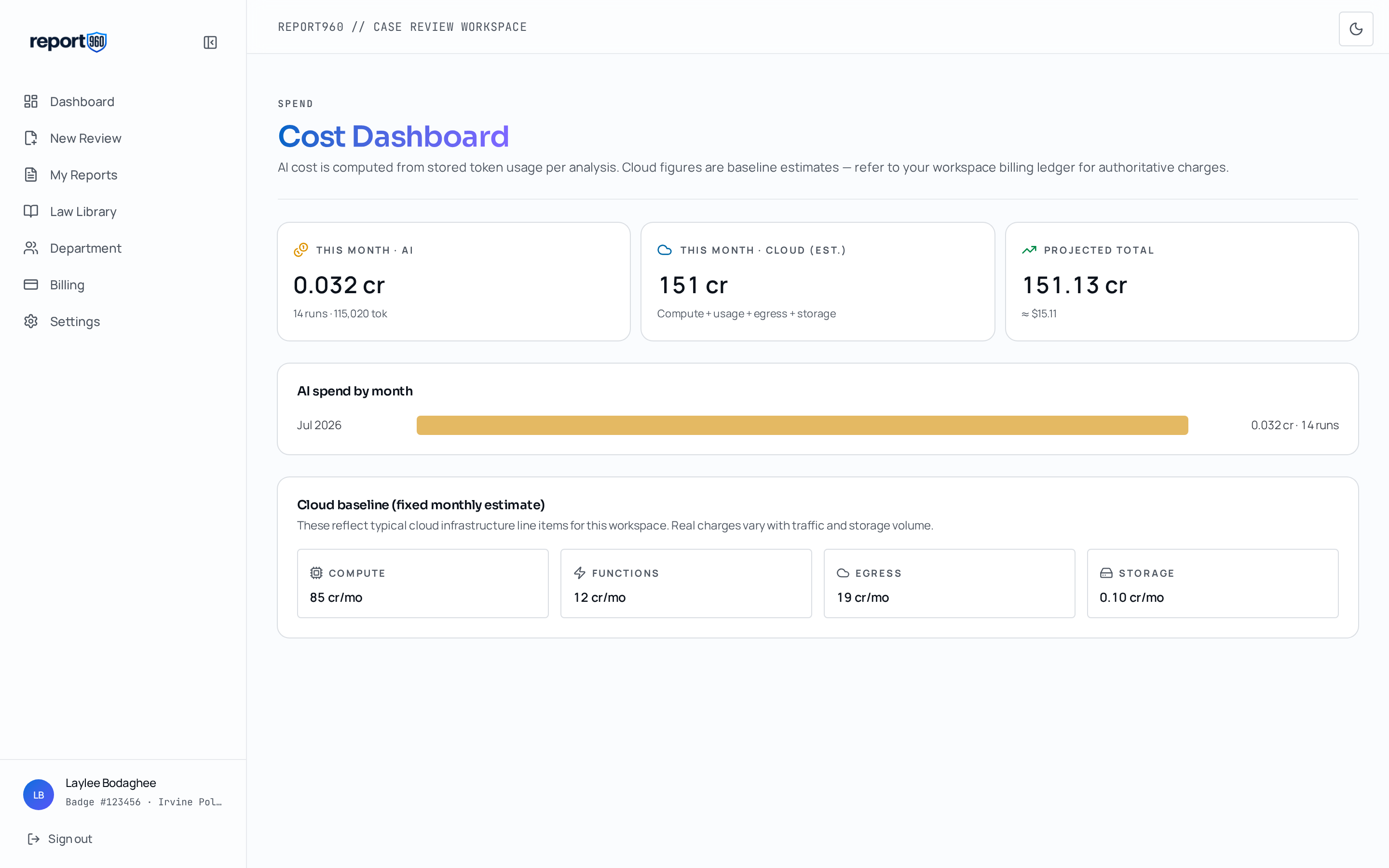Click the Settings gear icon
The height and width of the screenshot is (868, 1389).
[31, 322]
